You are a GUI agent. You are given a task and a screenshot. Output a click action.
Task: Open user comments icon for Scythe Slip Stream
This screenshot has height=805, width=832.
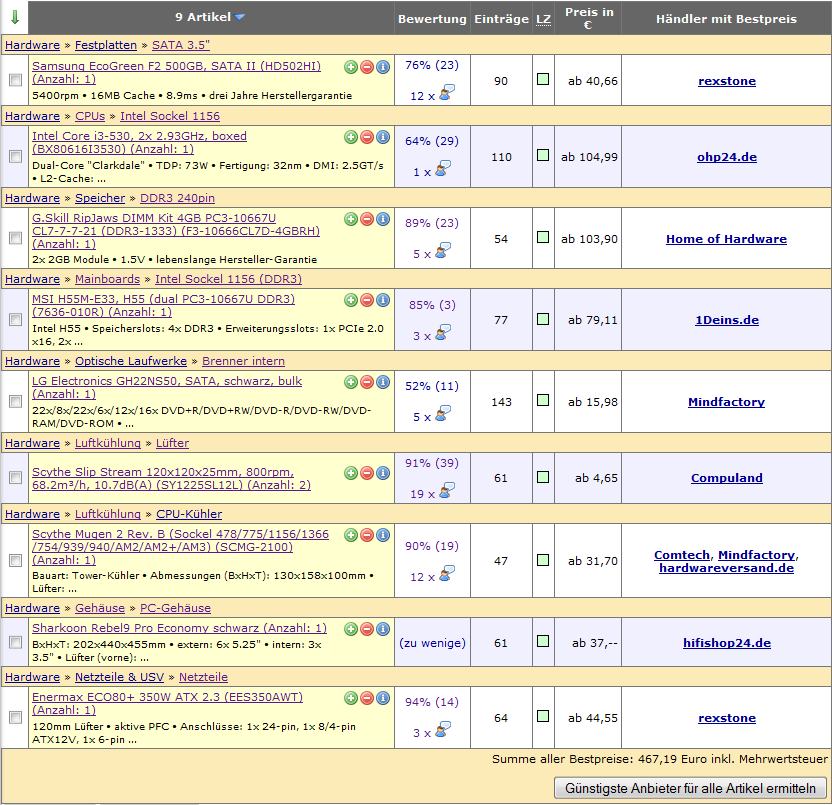pyautogui.click(x=447, y=490)
